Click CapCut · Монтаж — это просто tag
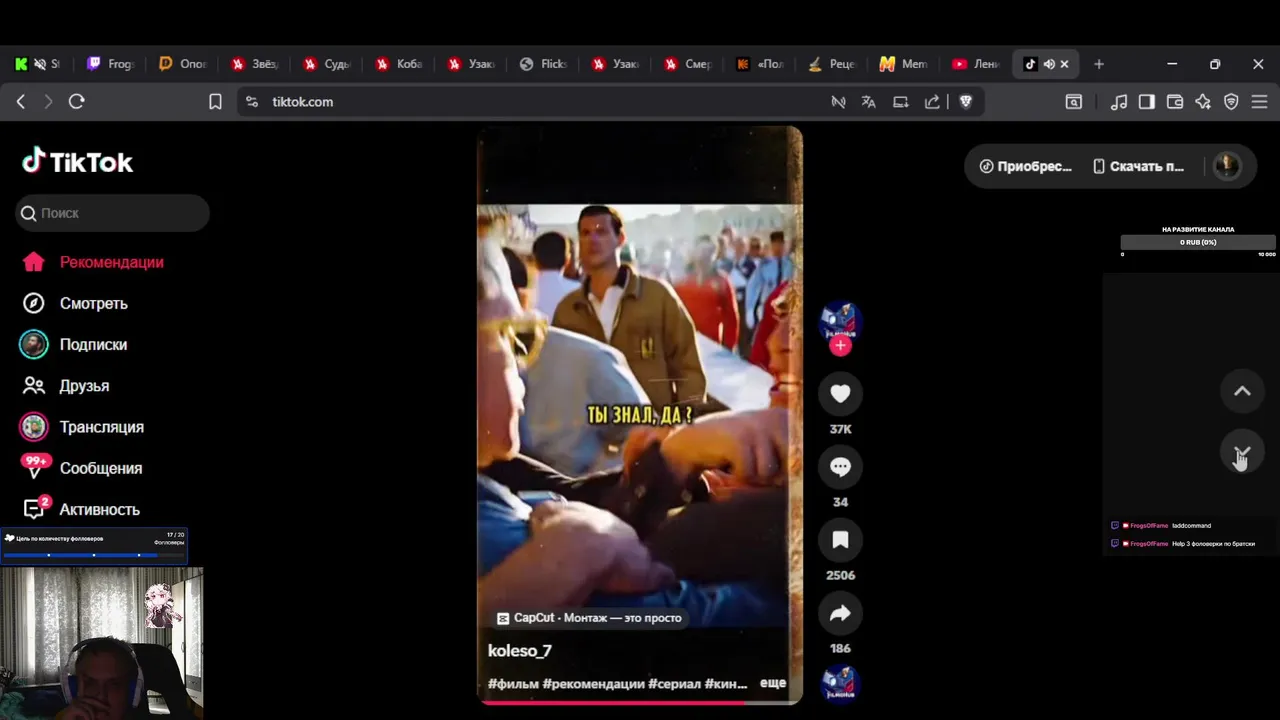The image size is (1280, 720). point(589,618)
